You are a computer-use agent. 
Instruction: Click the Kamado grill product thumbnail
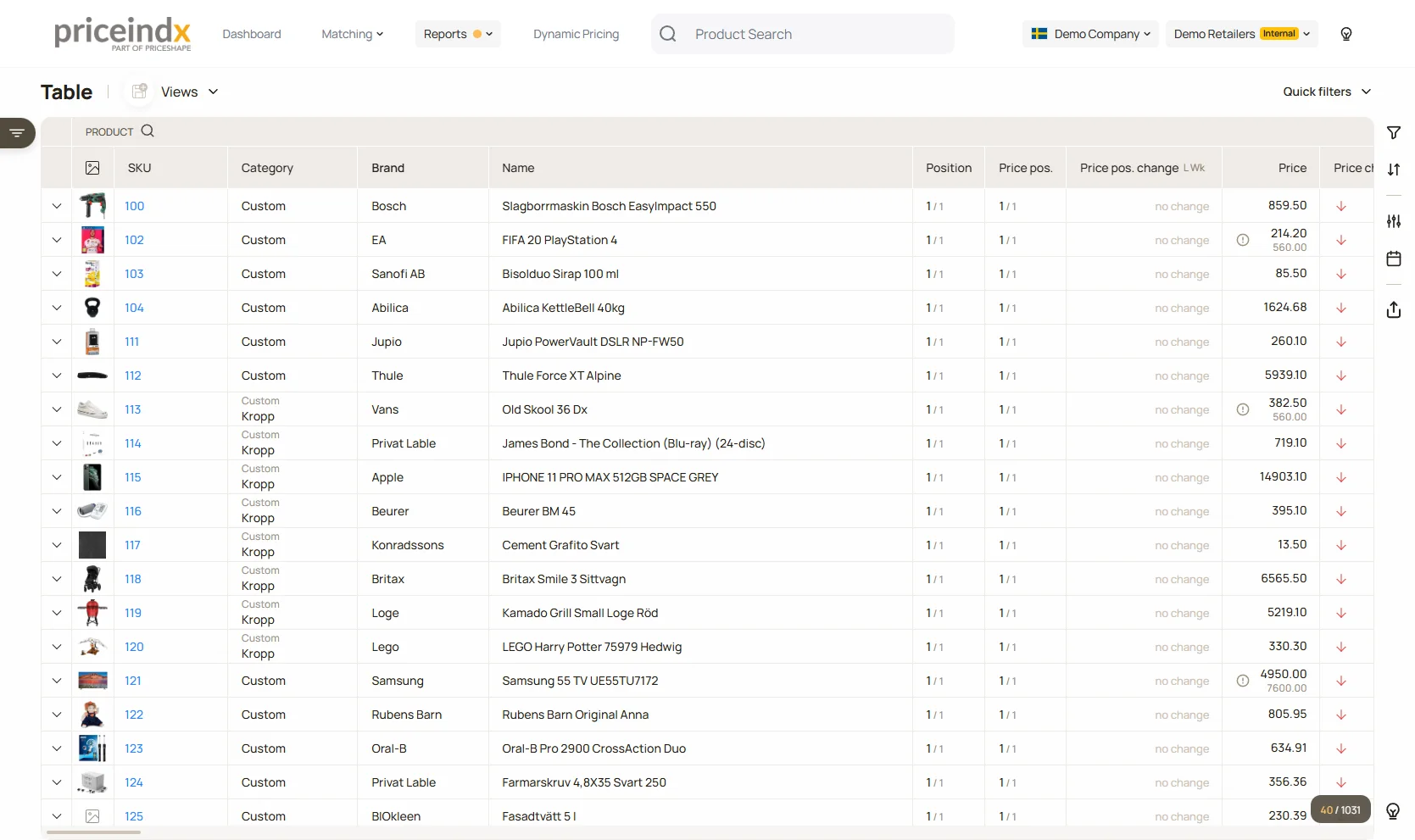(x=92, y=613)
